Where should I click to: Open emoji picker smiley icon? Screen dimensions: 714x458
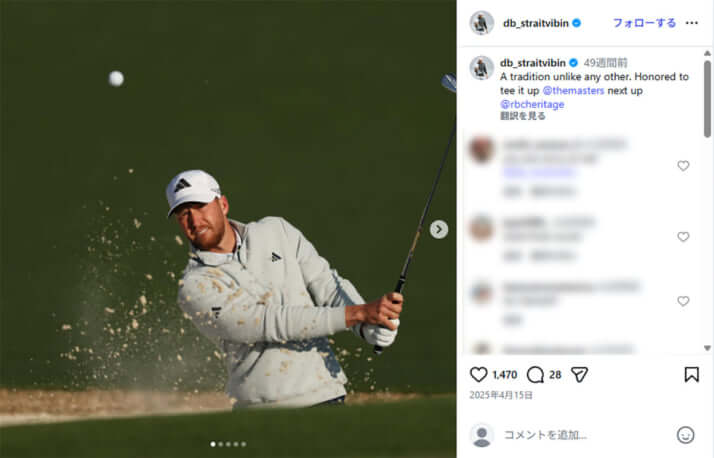pos(685,435)
